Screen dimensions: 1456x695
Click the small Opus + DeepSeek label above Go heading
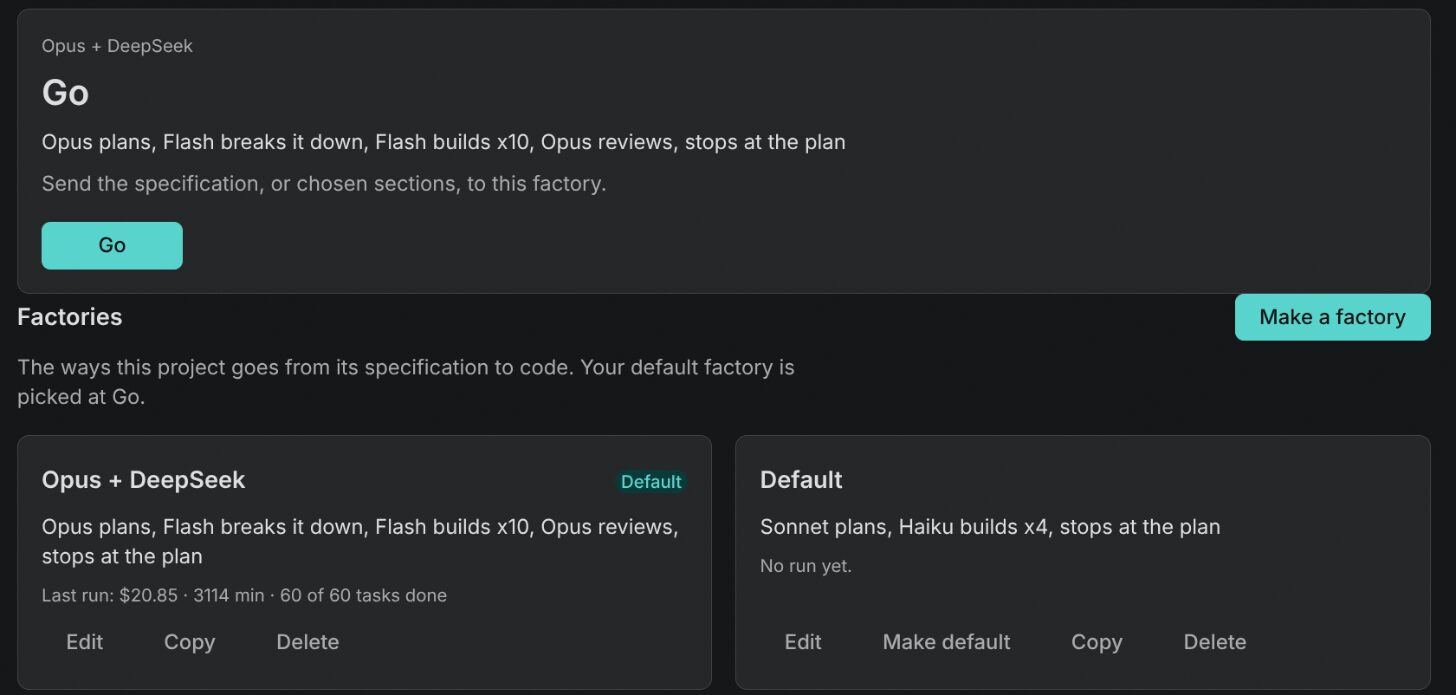point(117,46)
